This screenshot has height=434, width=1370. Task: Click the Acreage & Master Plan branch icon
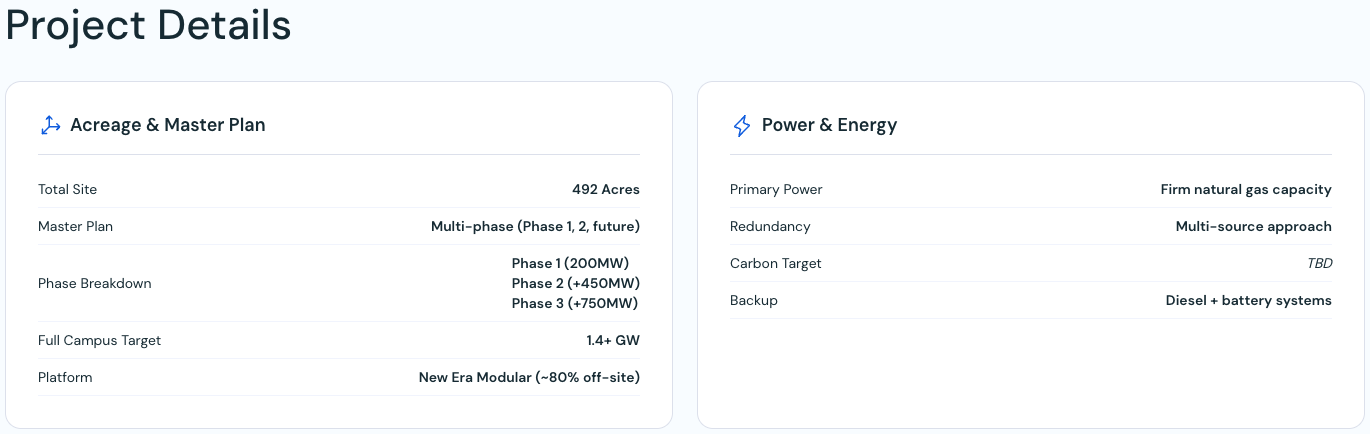(50, 125)
